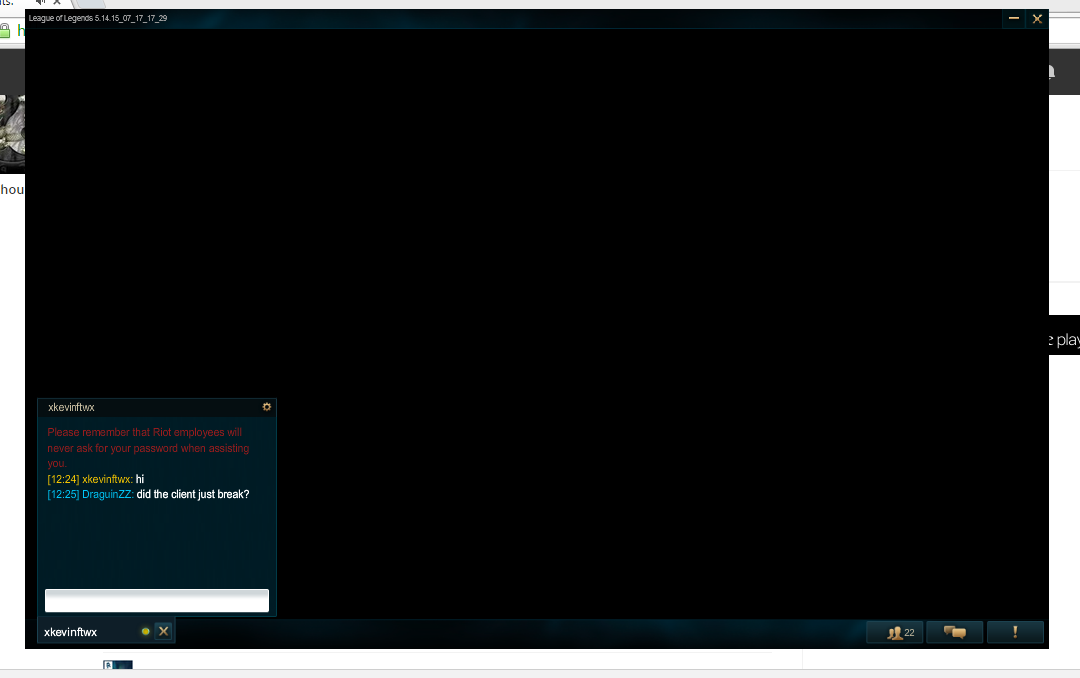Viewport: 1080px width, 678px height.
Task: Click the yellow xkevinftwx name in chat log
Action: point(107,480)
